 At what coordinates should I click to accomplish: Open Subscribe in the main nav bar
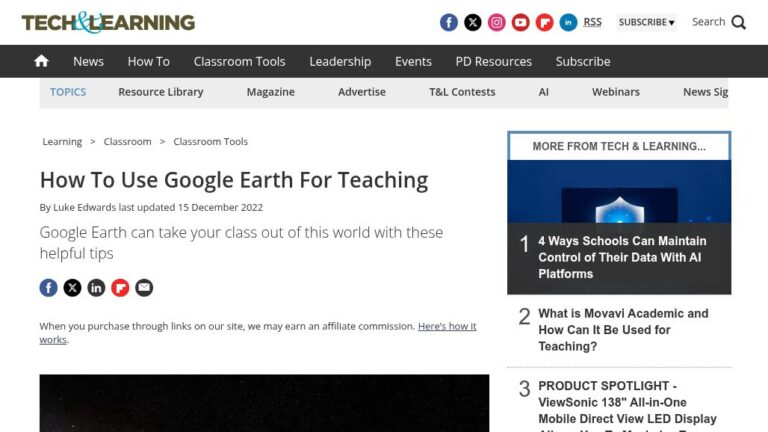(583, 61)
